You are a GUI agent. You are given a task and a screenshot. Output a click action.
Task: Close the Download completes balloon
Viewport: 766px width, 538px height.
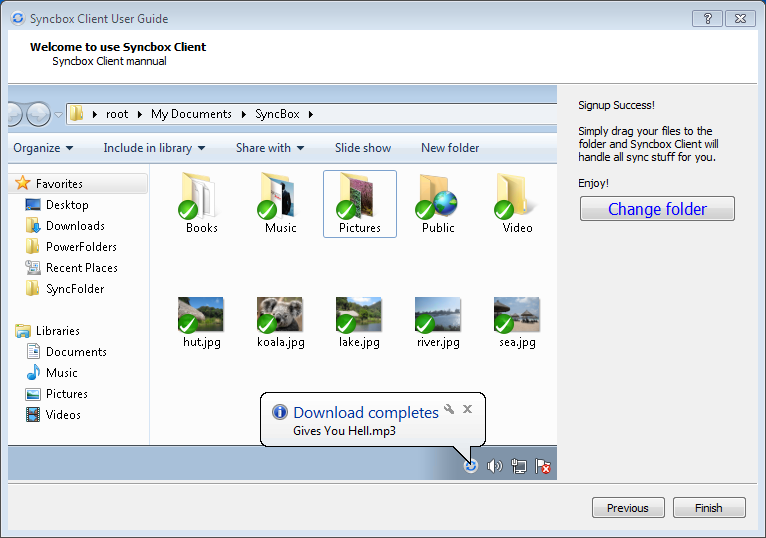pos(468,409)
